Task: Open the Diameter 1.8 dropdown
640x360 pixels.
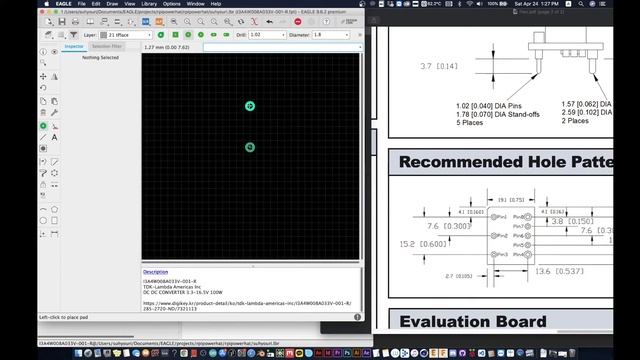Action: pos(331,35)
